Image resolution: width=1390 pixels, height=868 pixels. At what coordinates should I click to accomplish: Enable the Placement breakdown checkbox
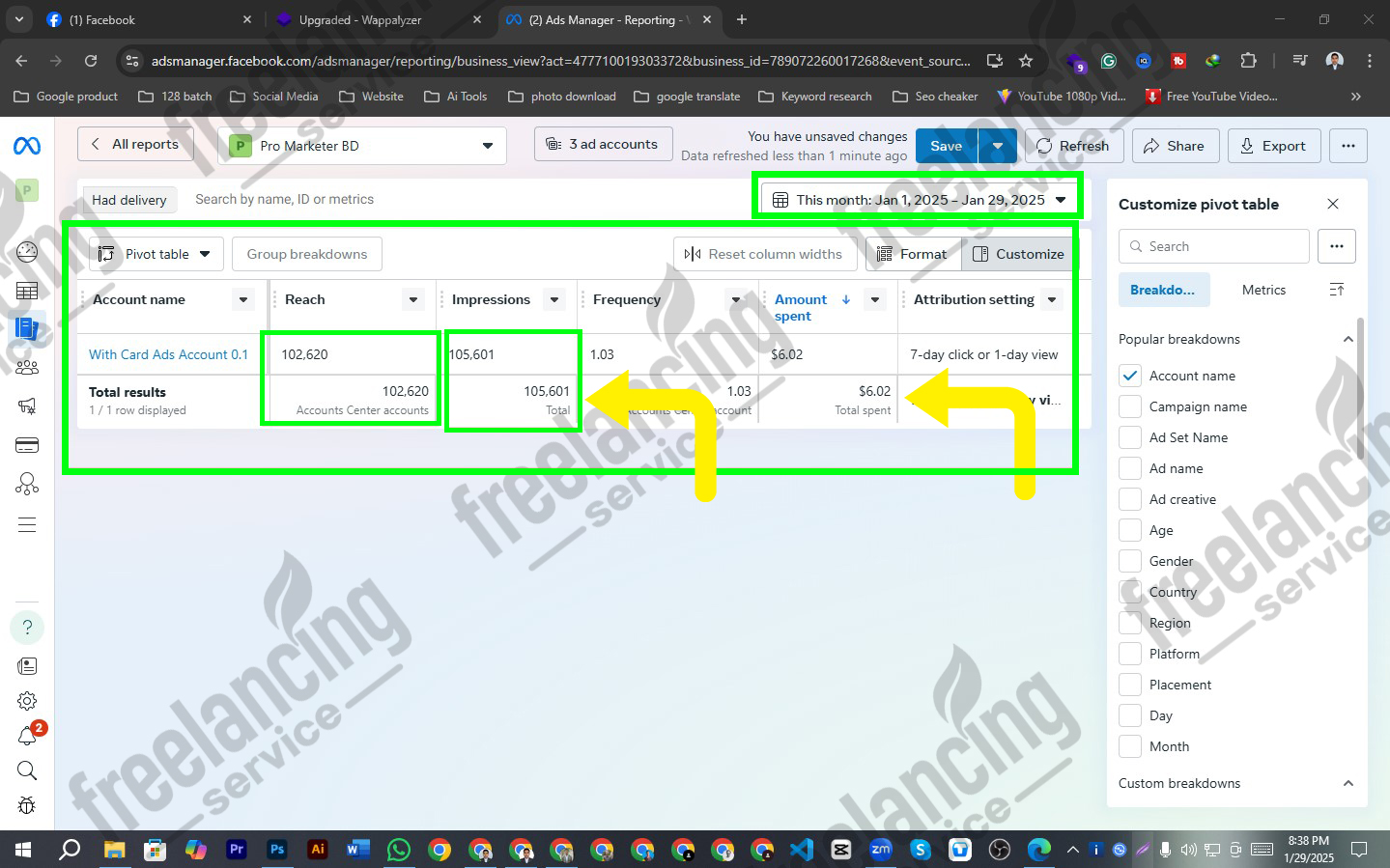coord(1130,685)
